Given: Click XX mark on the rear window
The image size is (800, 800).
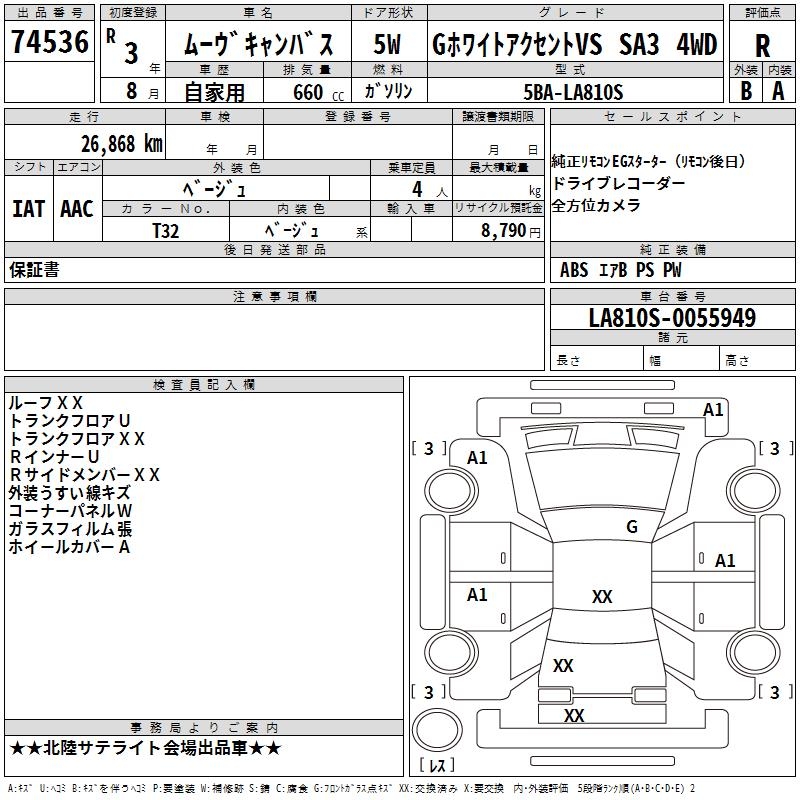Looking at the screenshot, I should click(x=563, y=665).
